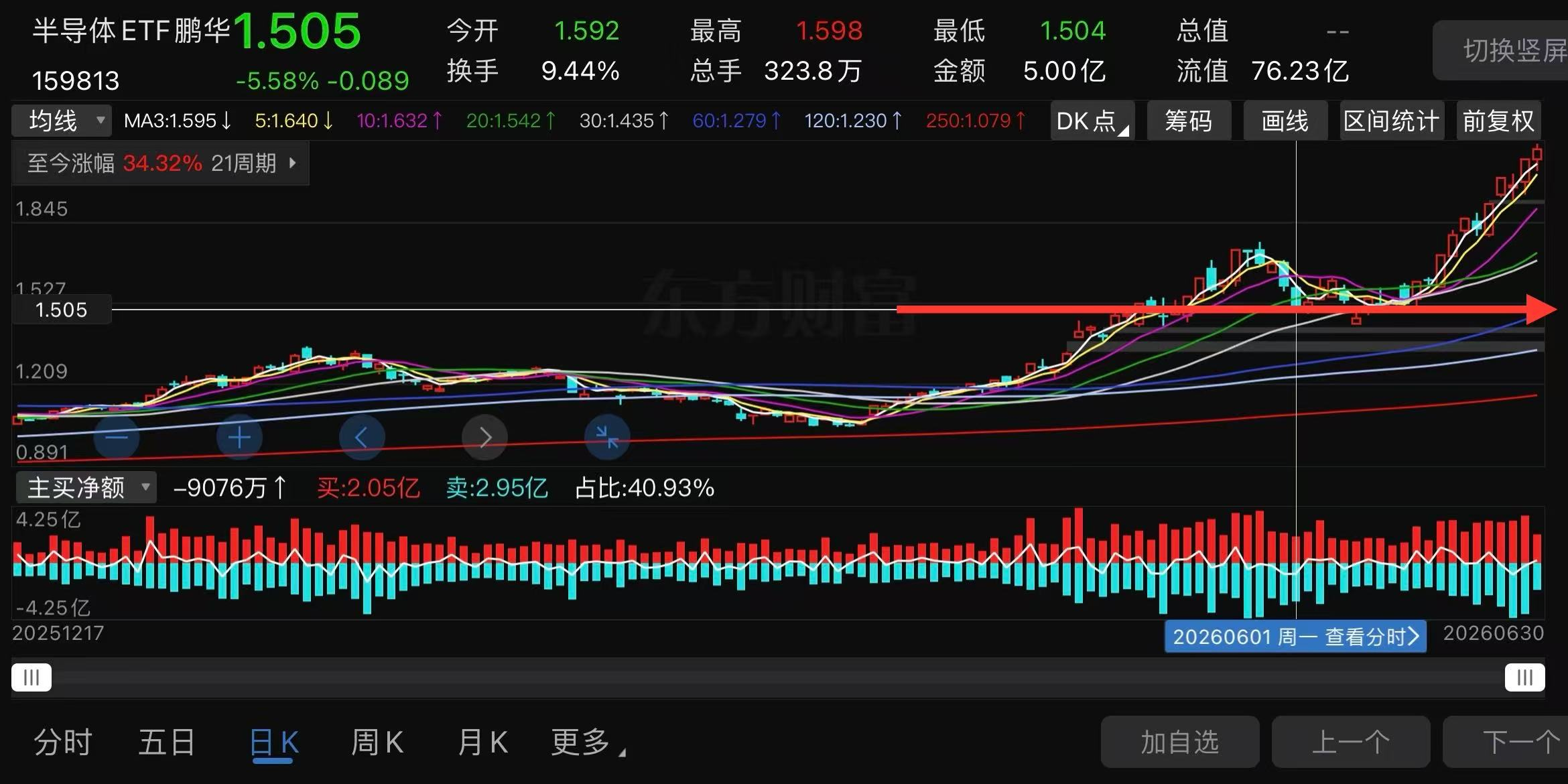Grab the left range slider handle
Screen dimensions: 1568x784
tap(31, 677)
